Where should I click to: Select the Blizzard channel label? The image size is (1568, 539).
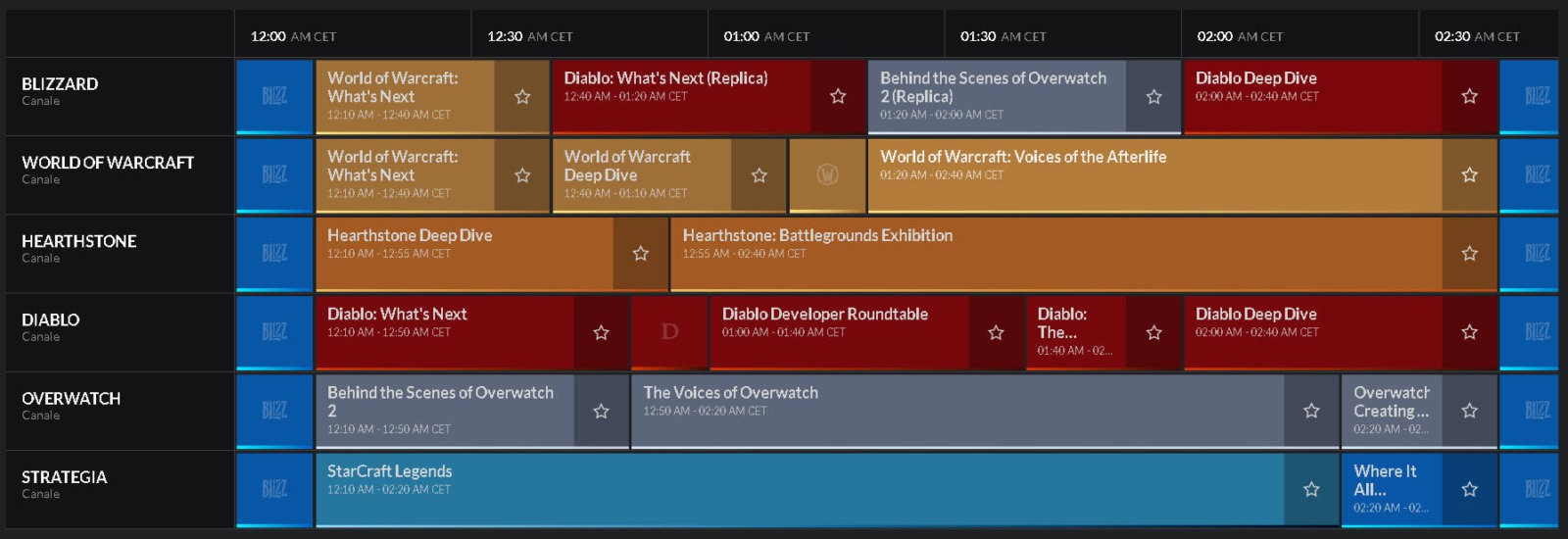click(60, 84)
